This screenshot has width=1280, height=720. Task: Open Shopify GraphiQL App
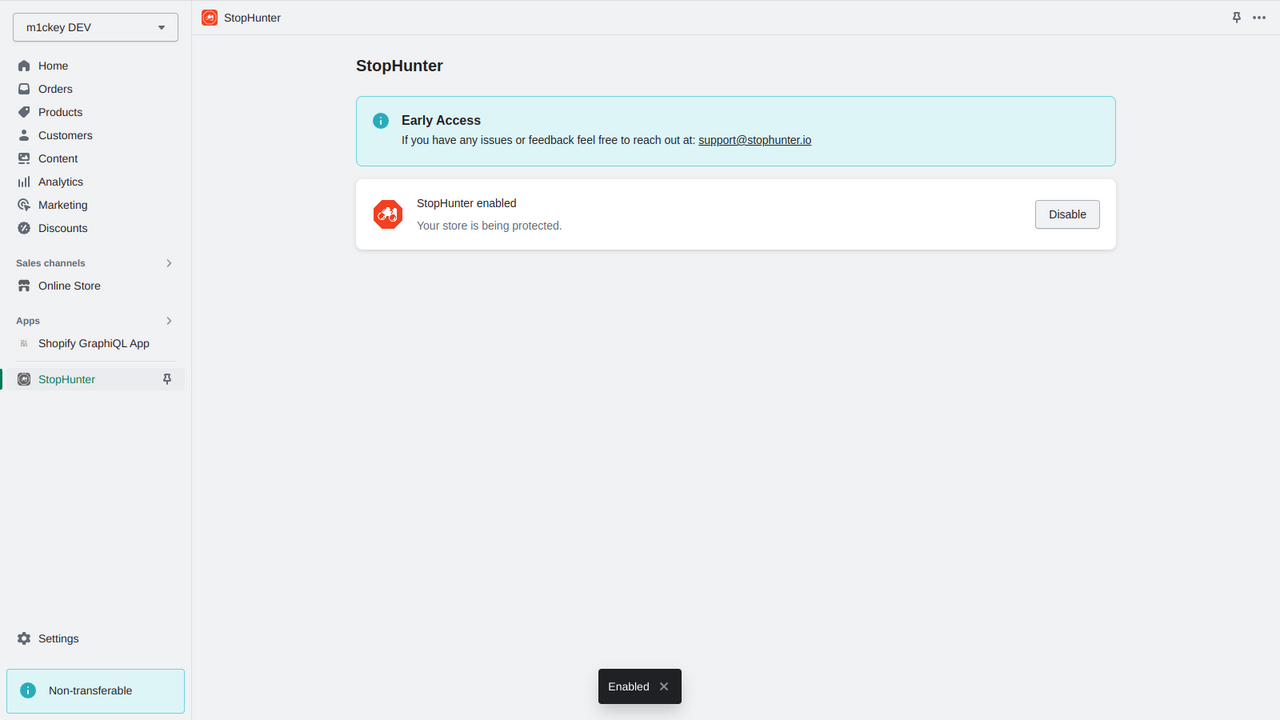tap(95, 344)
